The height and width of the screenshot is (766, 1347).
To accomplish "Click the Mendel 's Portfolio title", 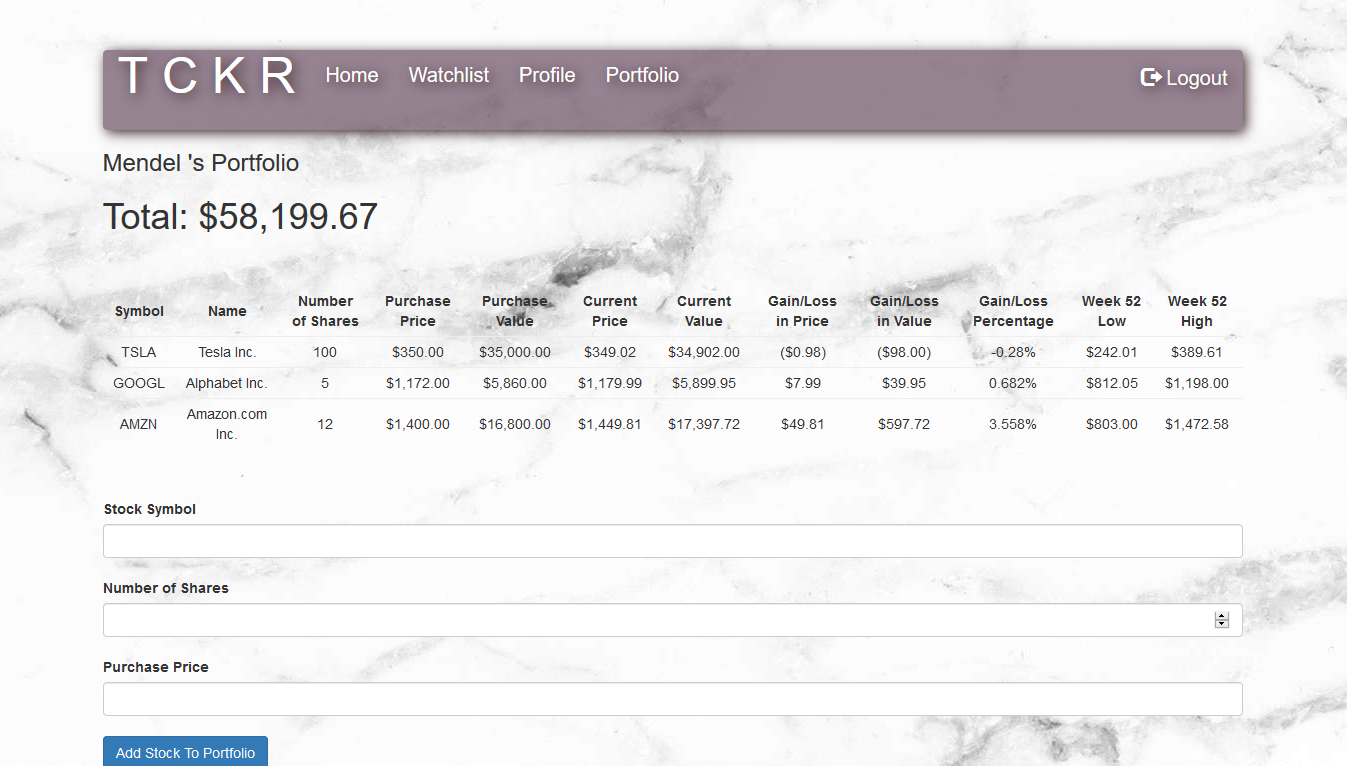I will pos(201,163).
